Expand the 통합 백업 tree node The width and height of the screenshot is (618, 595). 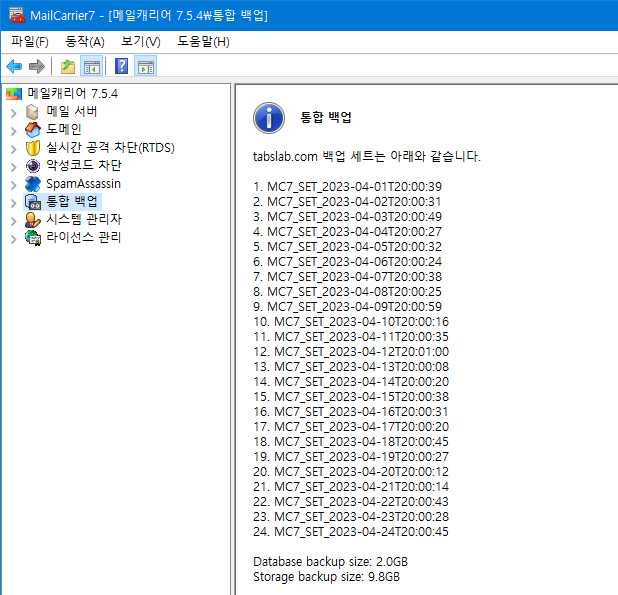(x=13, y=201)
